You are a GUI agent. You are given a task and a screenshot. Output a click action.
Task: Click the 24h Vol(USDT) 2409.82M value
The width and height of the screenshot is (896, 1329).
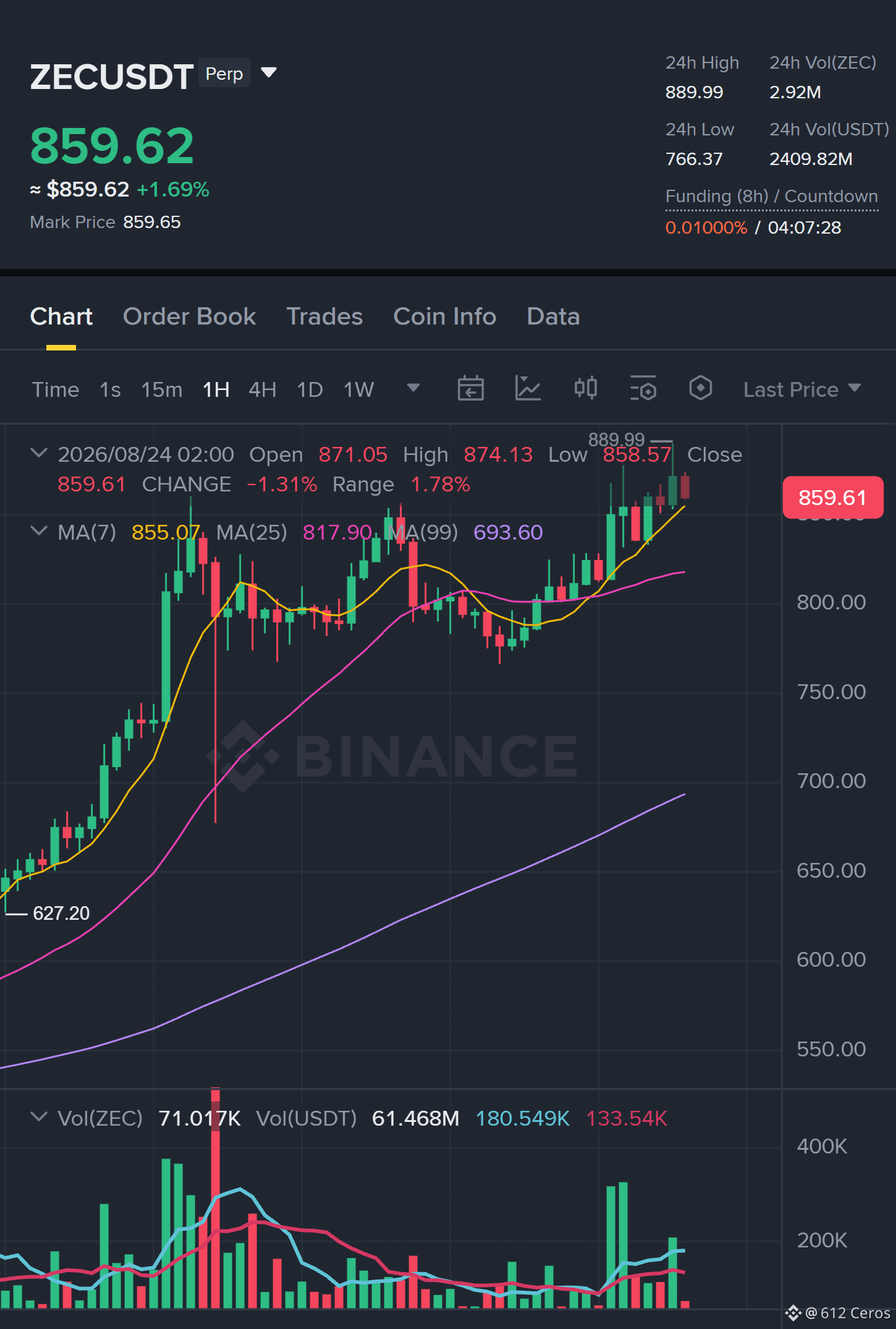point(811,159)
